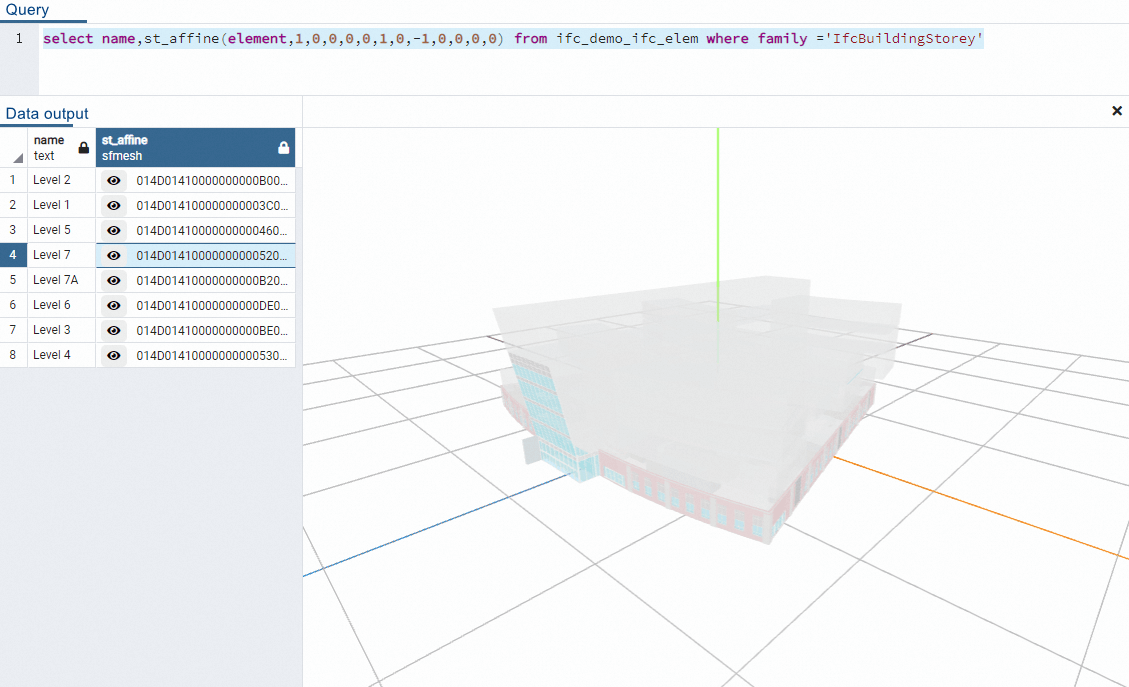Click the eye icon beside Level 6

click(114, 305)
